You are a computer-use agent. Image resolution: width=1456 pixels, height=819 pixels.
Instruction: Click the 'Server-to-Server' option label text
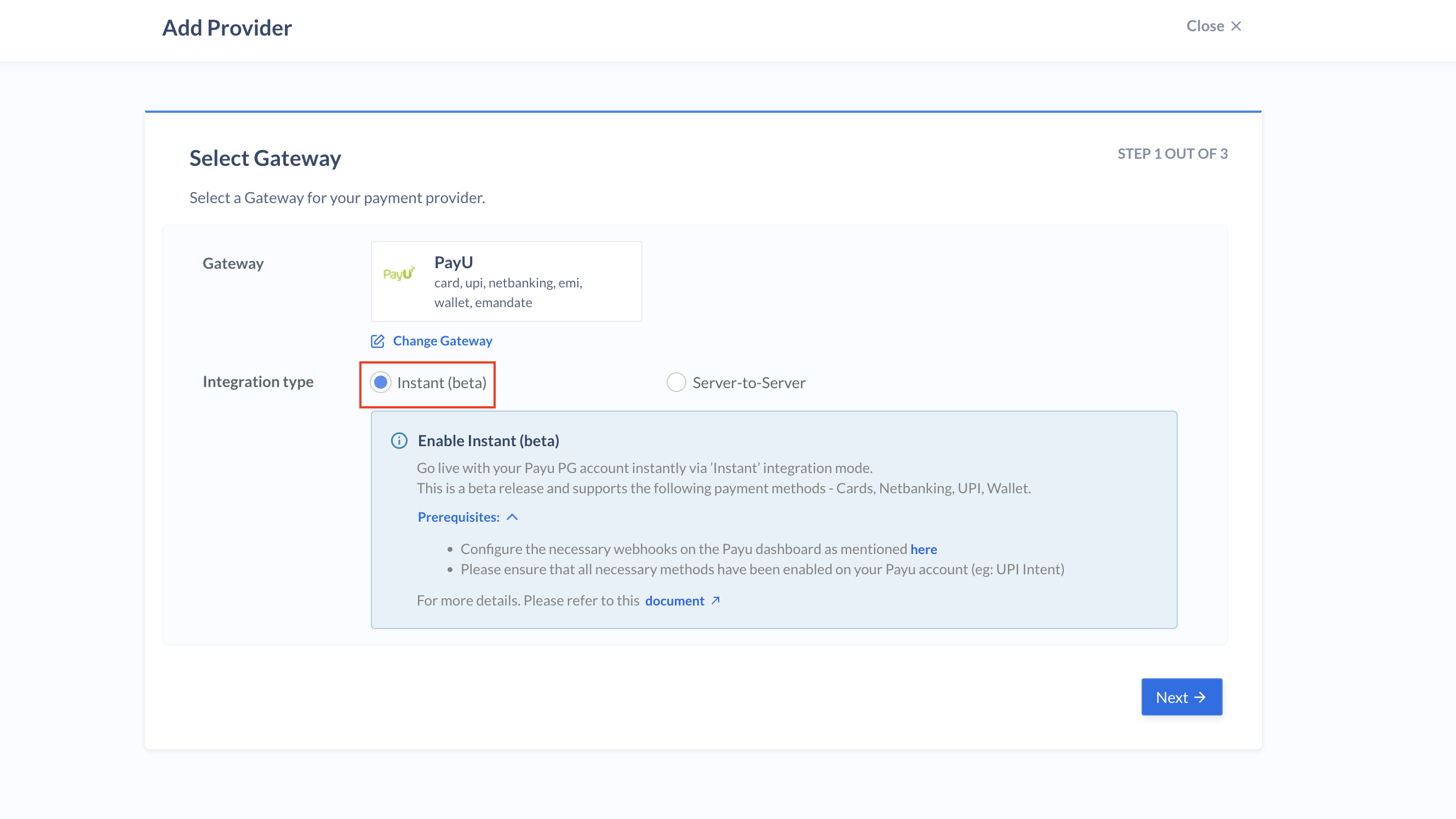point(749,382)
